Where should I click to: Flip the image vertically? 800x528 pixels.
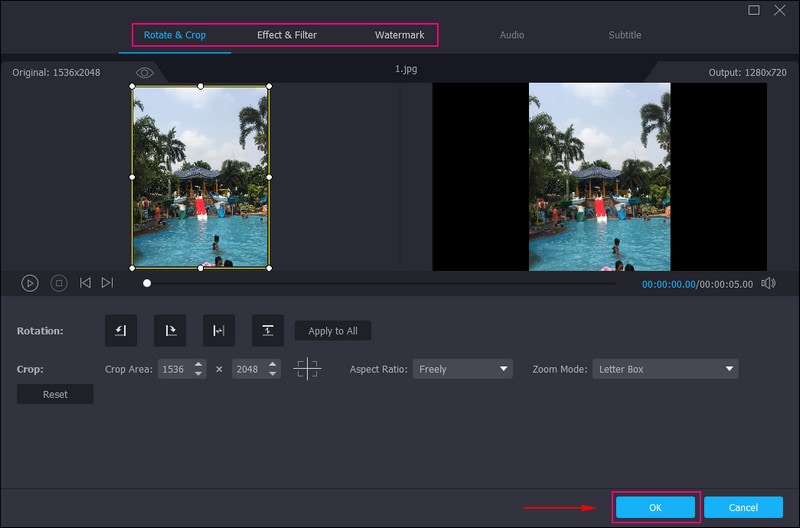pos(268,331)
